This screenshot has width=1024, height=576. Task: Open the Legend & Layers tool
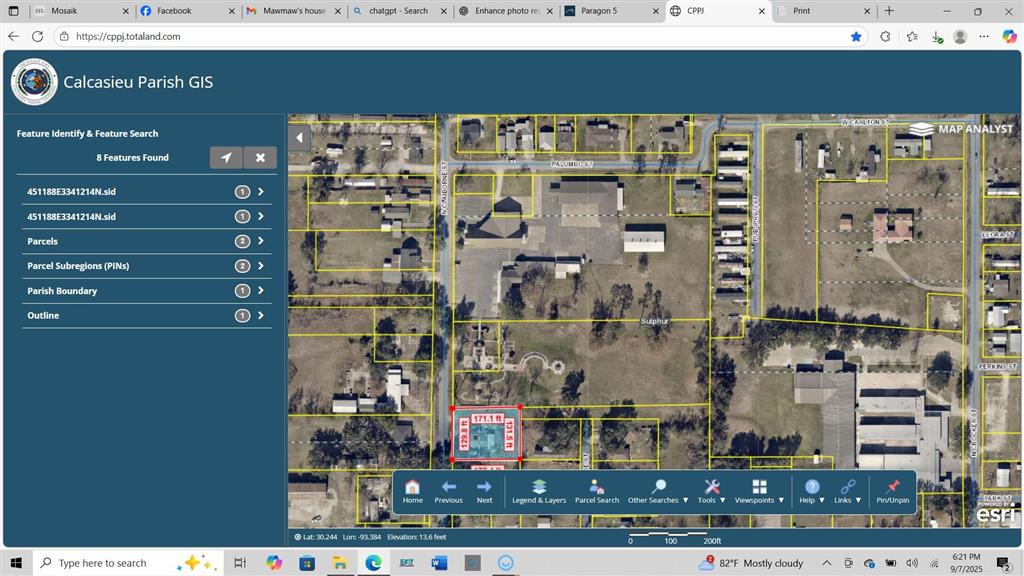click(x=539, y=492)
